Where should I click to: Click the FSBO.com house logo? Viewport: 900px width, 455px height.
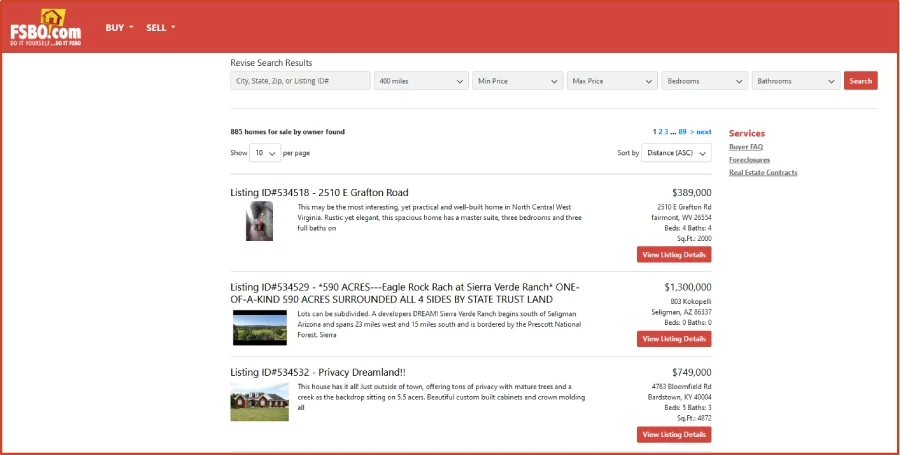coord(45,28)
